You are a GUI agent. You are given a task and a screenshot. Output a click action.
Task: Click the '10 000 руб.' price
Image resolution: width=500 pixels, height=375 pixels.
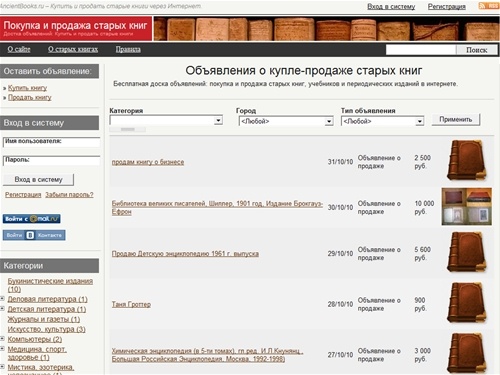click(x=424, y=207)
